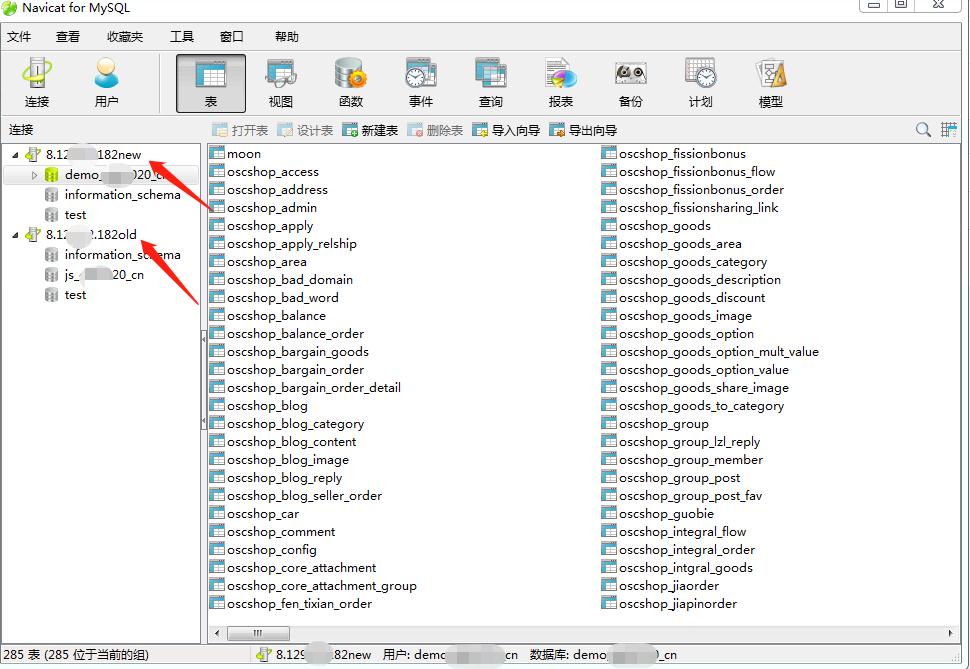
Task: Select the oscshop_access table
Action: (272, 171)
